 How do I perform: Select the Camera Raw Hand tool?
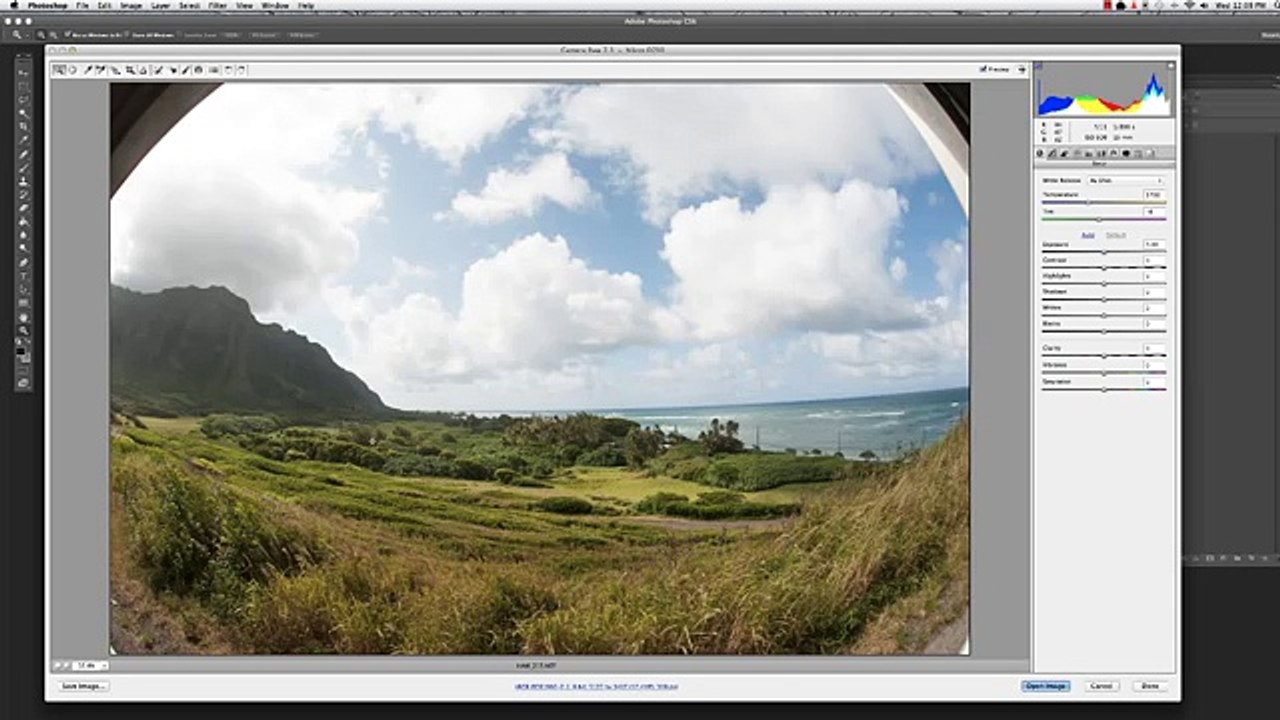[x=73, y=70]
